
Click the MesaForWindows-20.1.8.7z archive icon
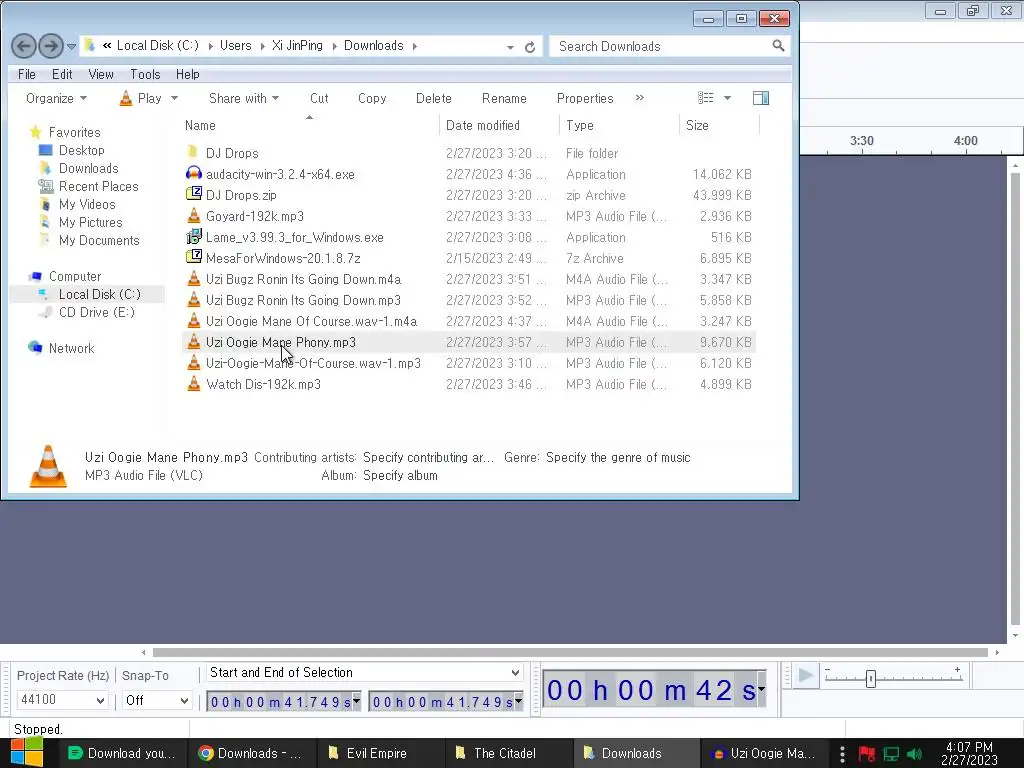click(x=193, y=257)
